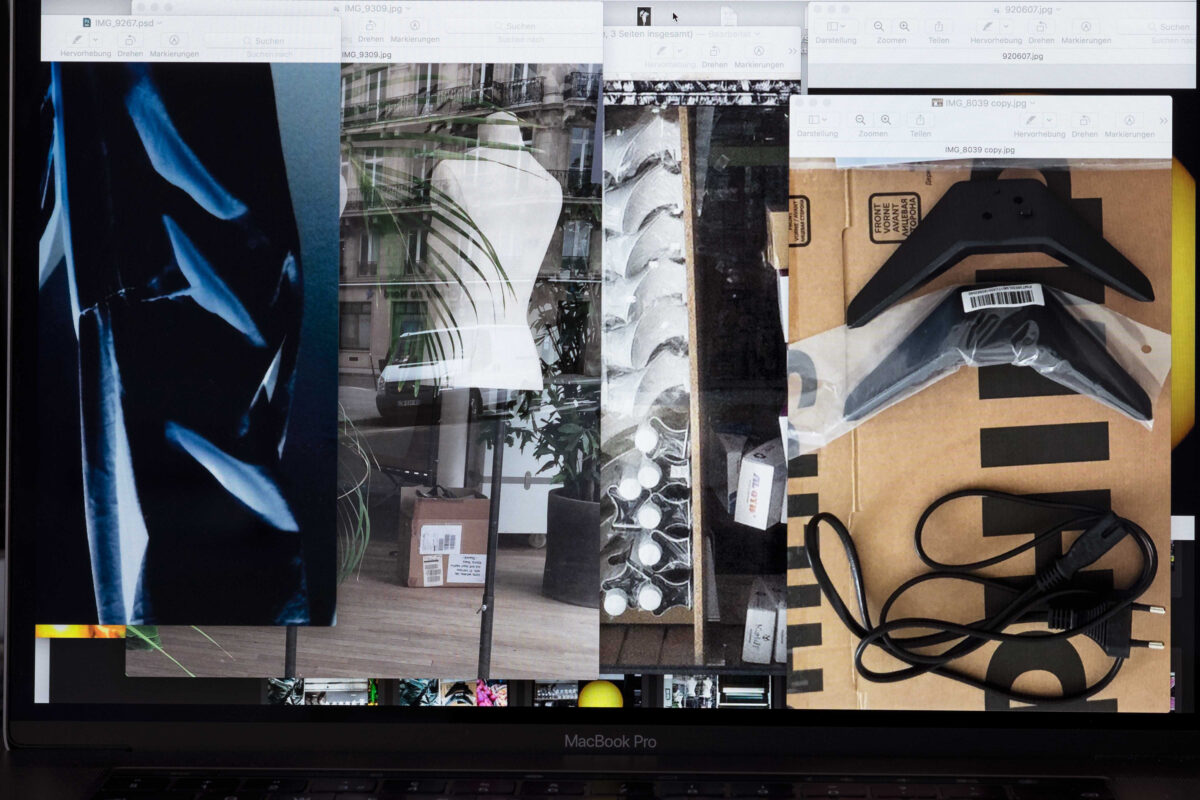The height and width of the screenshot is (800, 1200).
Task: Open Darstellung view menu in 920607.jpg window
Action: (836, 26)
